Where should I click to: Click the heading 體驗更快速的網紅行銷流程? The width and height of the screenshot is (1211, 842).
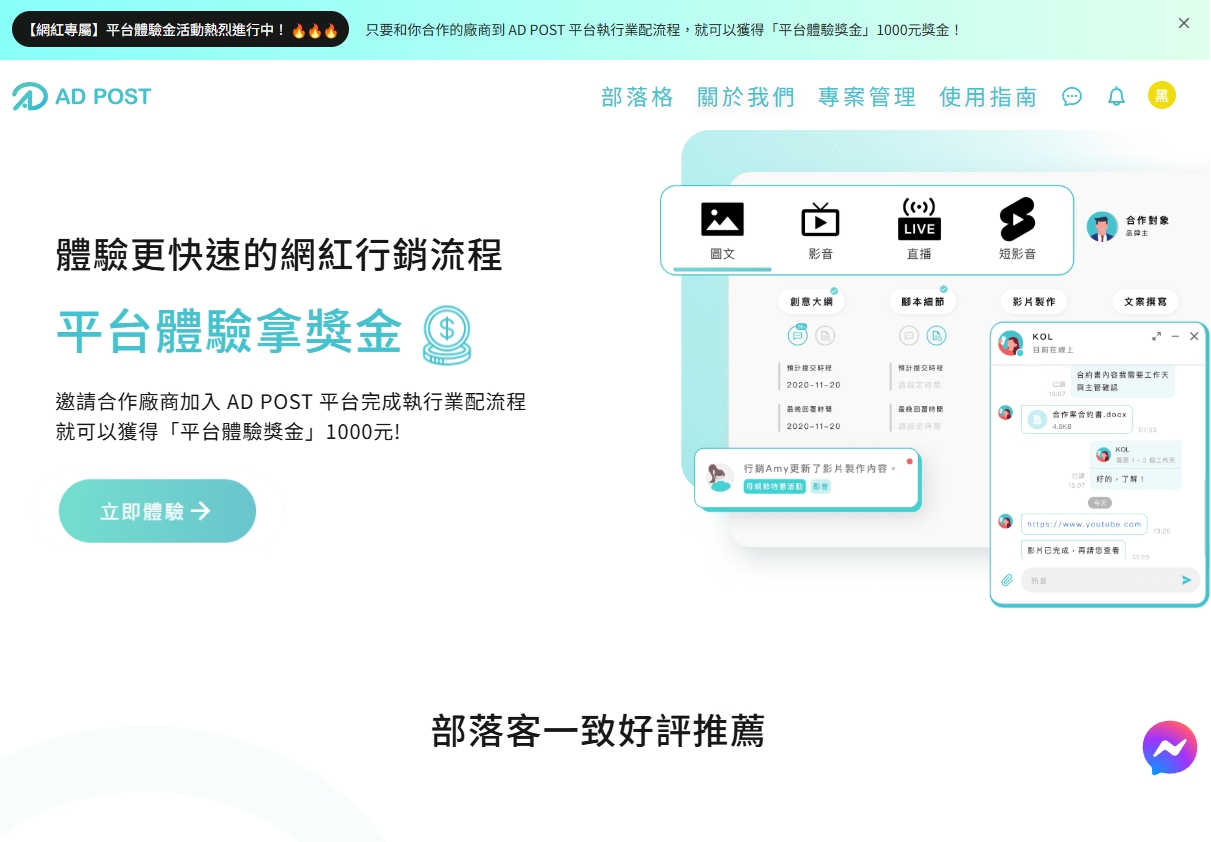click(x=279, y=254)
